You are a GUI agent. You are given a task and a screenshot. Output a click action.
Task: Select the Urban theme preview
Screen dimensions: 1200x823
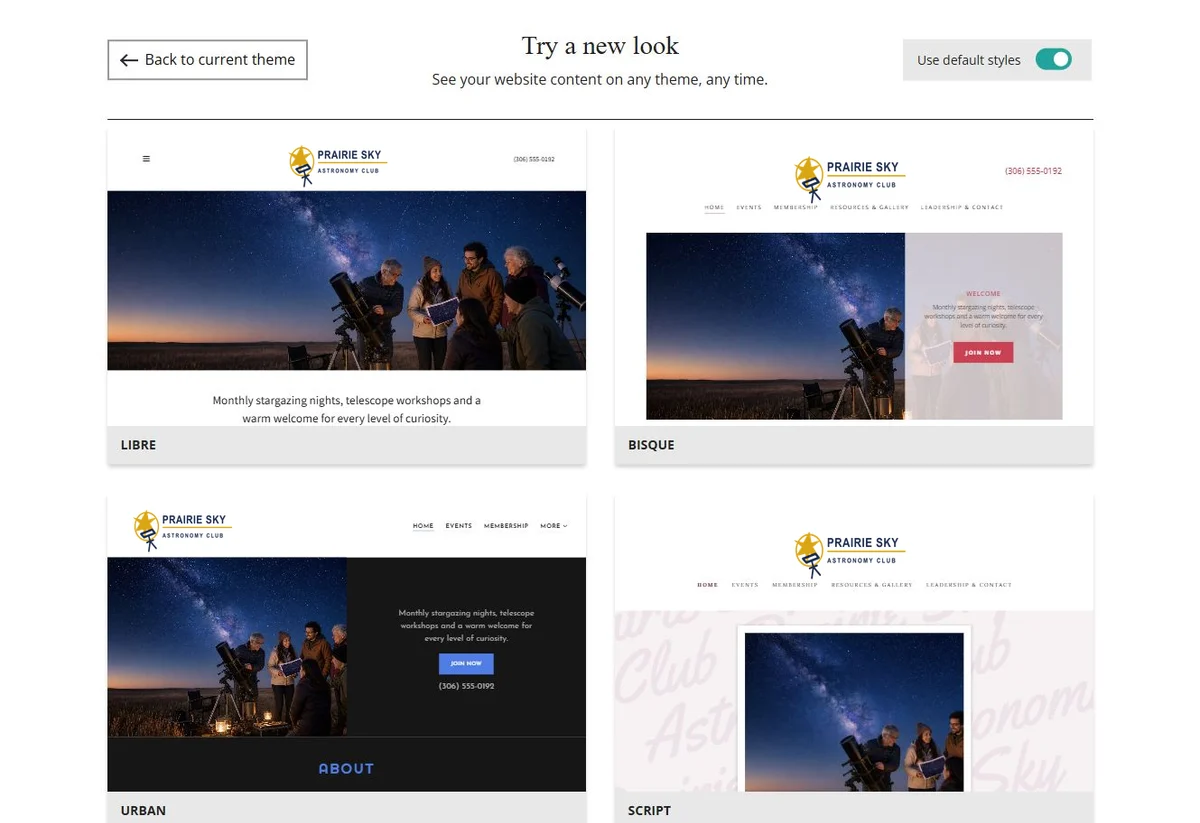[346, 643]
